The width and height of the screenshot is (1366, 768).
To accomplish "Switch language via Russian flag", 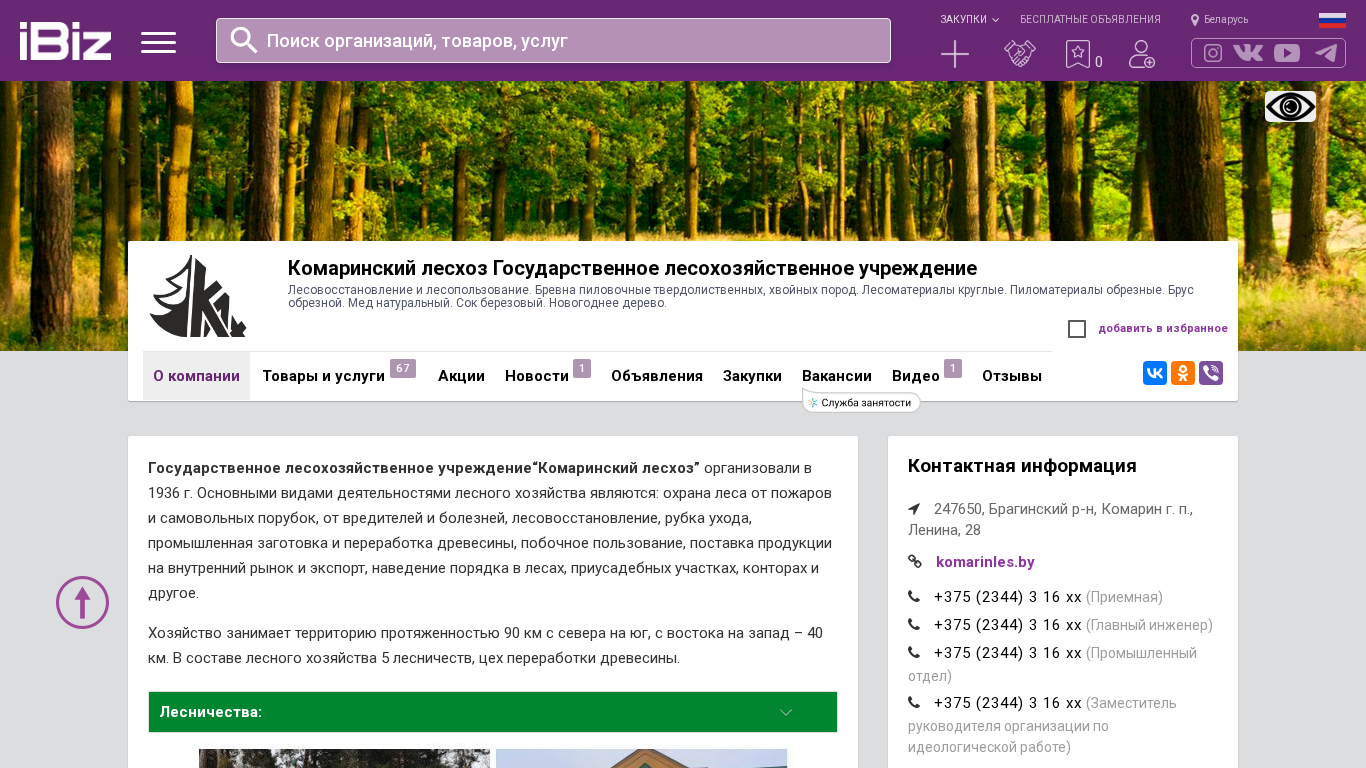I will coord(1332,20).
